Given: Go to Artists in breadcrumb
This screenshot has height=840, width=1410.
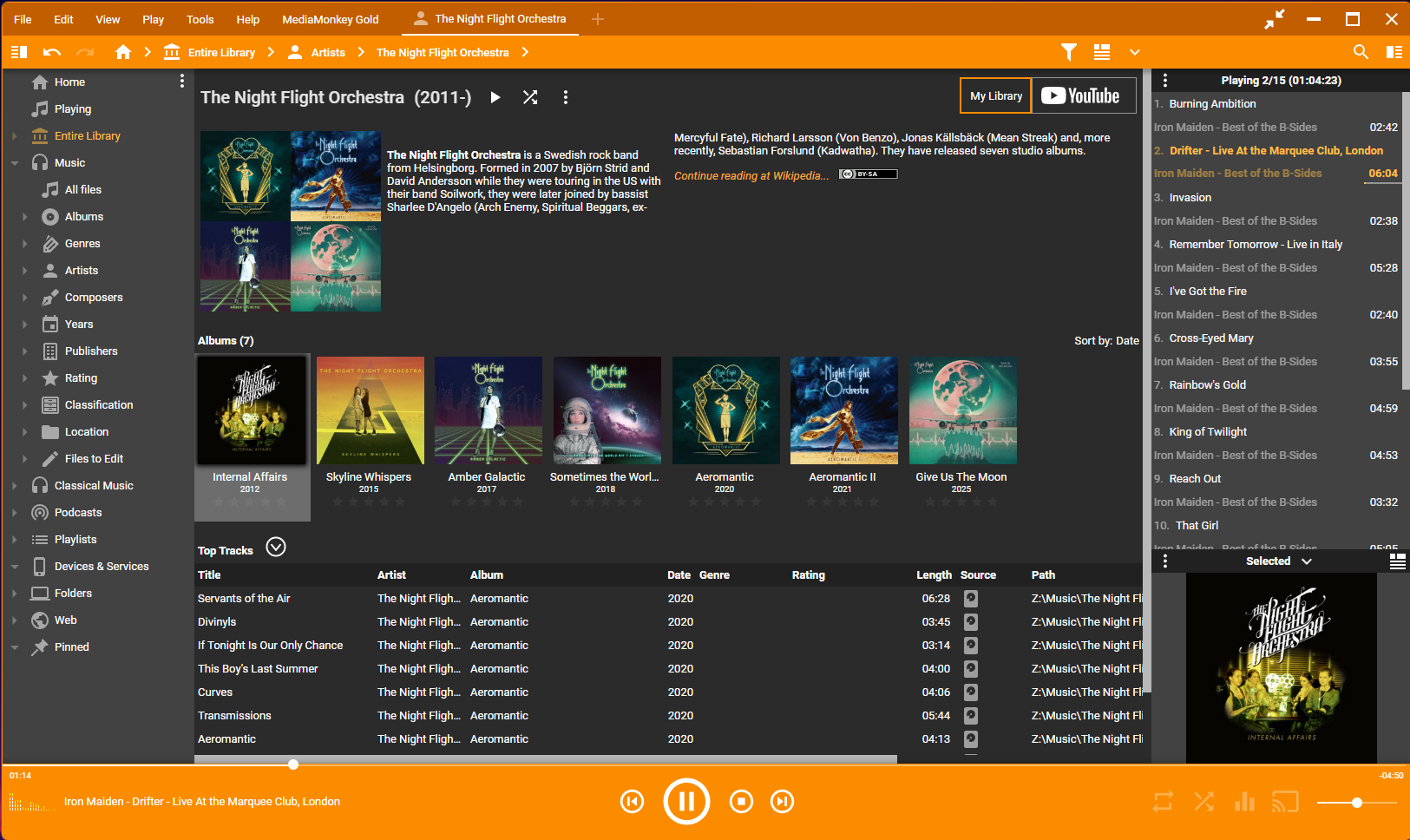Looking at the screenshot, I should [x=328, y=52].
